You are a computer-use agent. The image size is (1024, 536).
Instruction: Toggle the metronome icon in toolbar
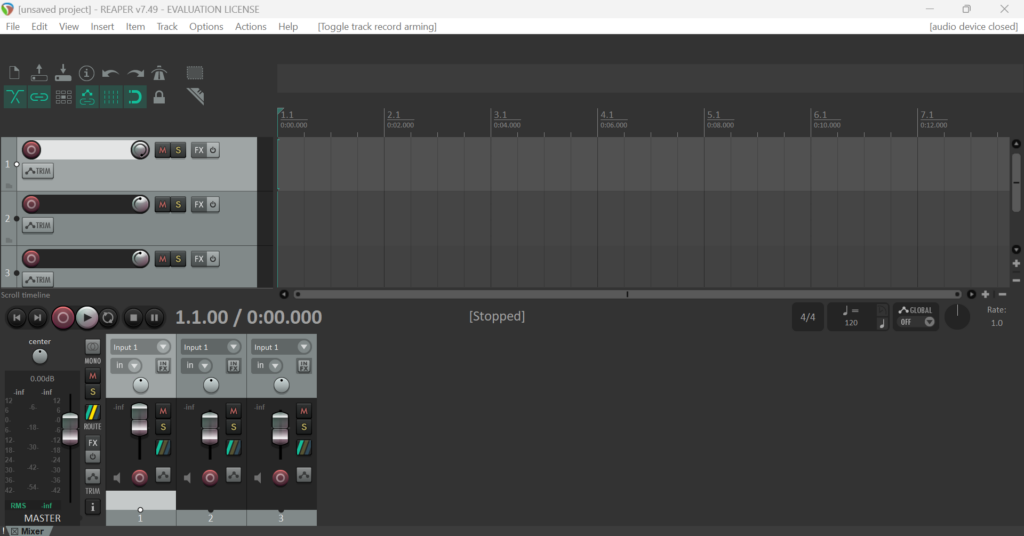(159, 72)
